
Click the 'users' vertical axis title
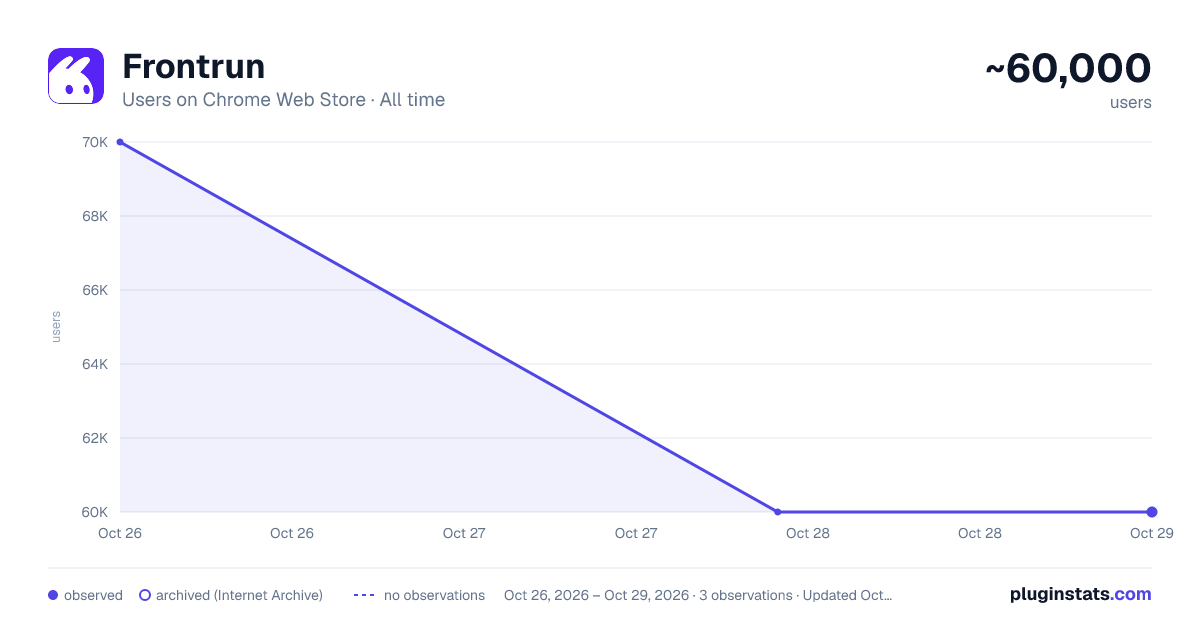[x=56, y=327]
